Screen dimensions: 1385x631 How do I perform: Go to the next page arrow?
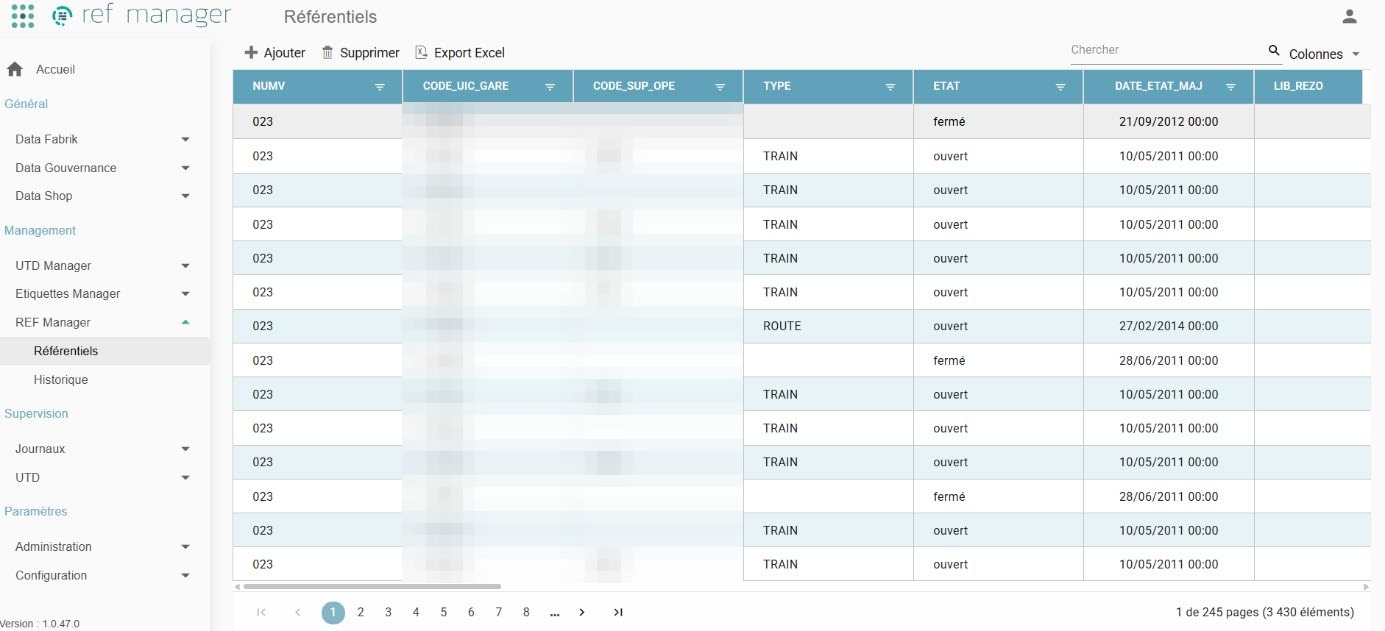[x=582, y=612]
